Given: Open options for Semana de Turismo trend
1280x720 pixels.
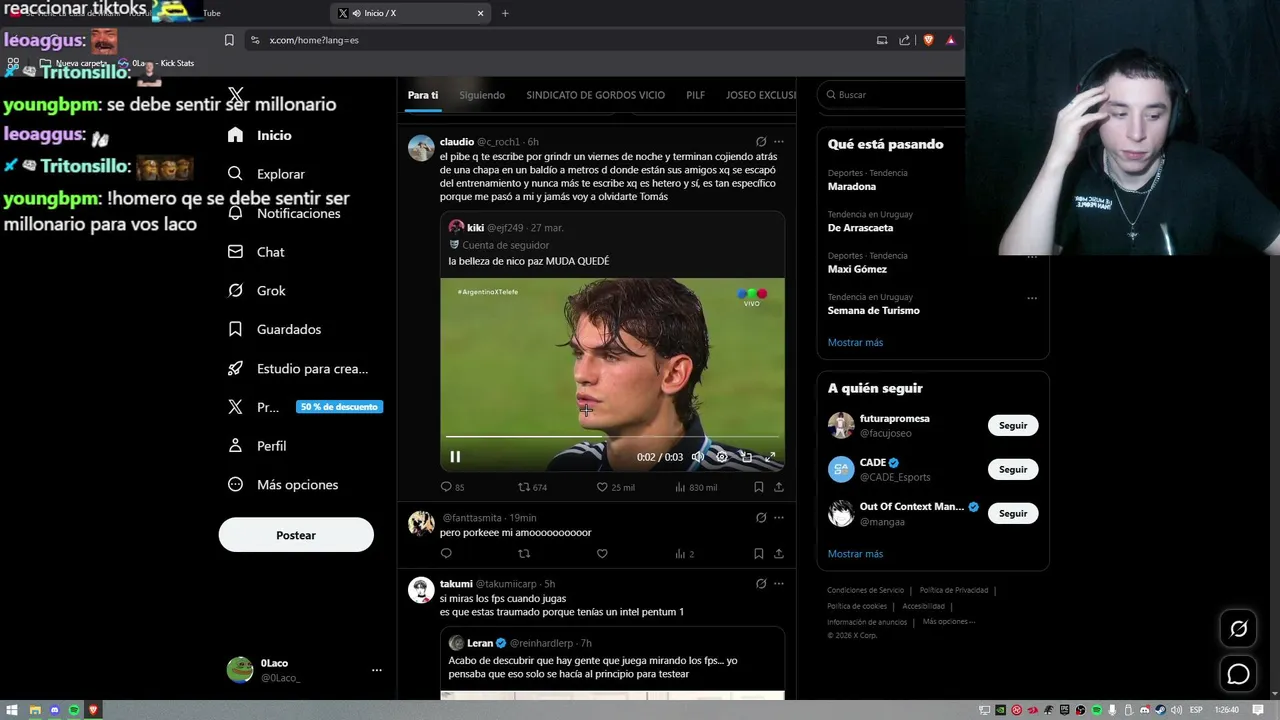Looking at the screenshot, I should tap(1032, 298).
